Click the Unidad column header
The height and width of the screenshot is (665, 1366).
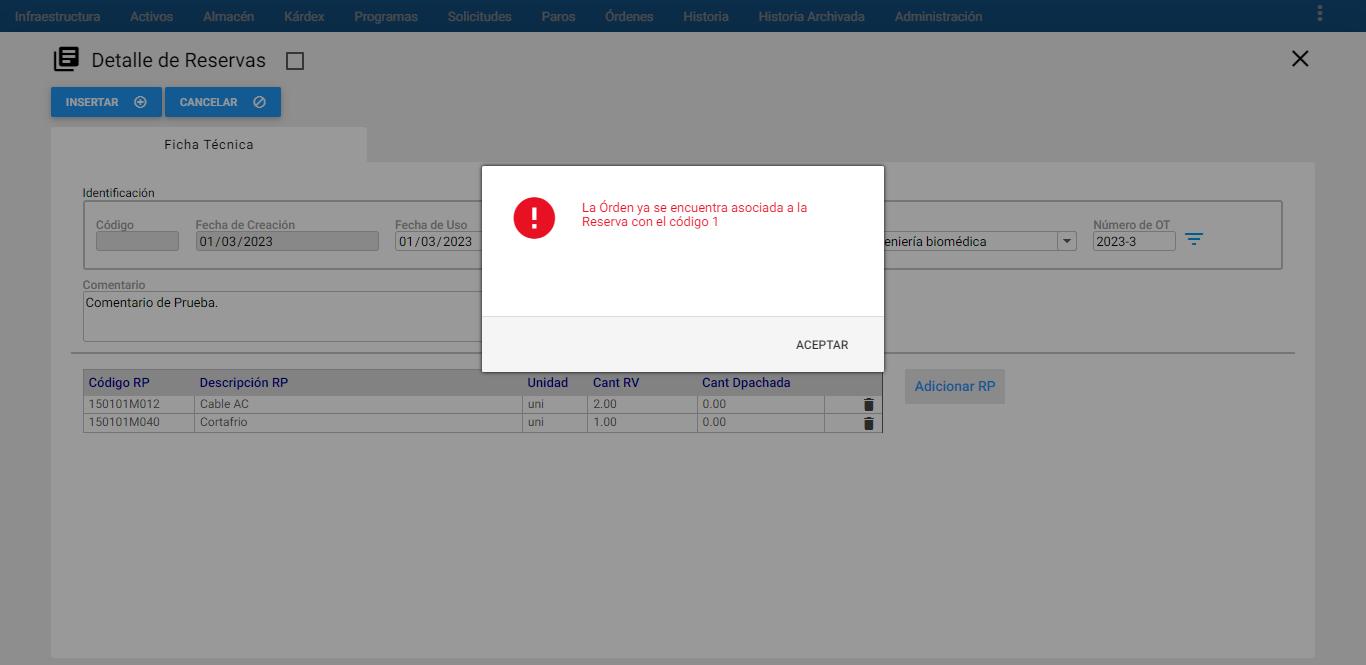coord(548,383)
